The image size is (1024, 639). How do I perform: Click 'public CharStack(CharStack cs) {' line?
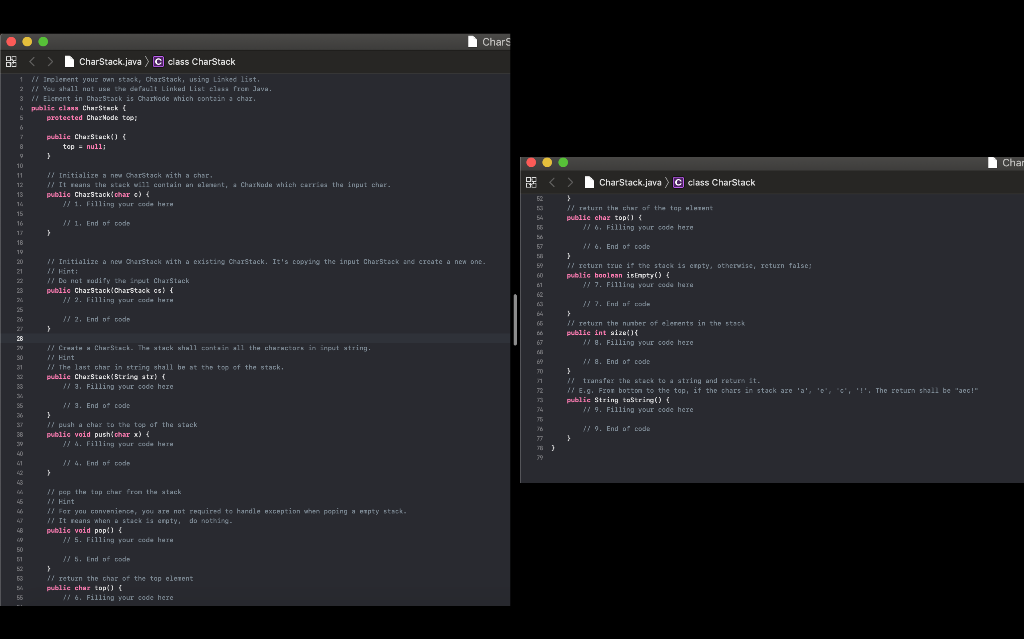pyautogui.click(x=110, y=290)
